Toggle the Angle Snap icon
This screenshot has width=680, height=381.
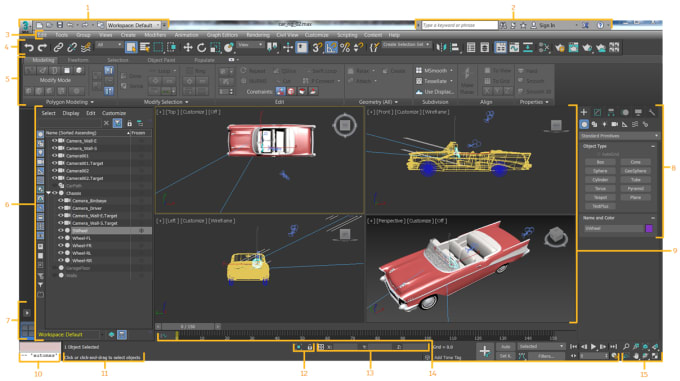tap(331, 48)
